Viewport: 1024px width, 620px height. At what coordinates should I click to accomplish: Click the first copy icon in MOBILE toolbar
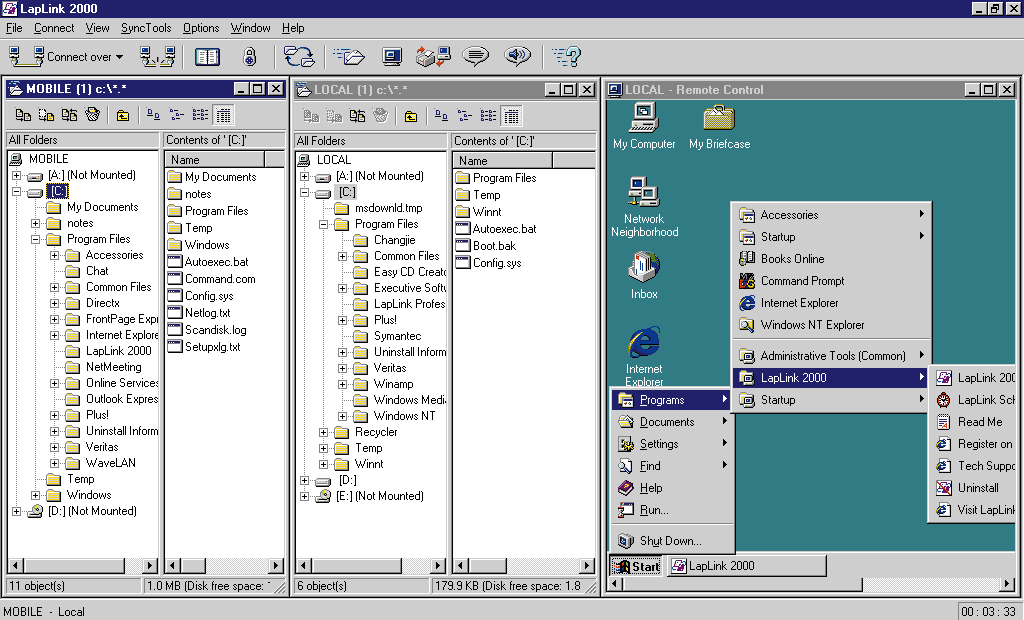pos(23,116)
